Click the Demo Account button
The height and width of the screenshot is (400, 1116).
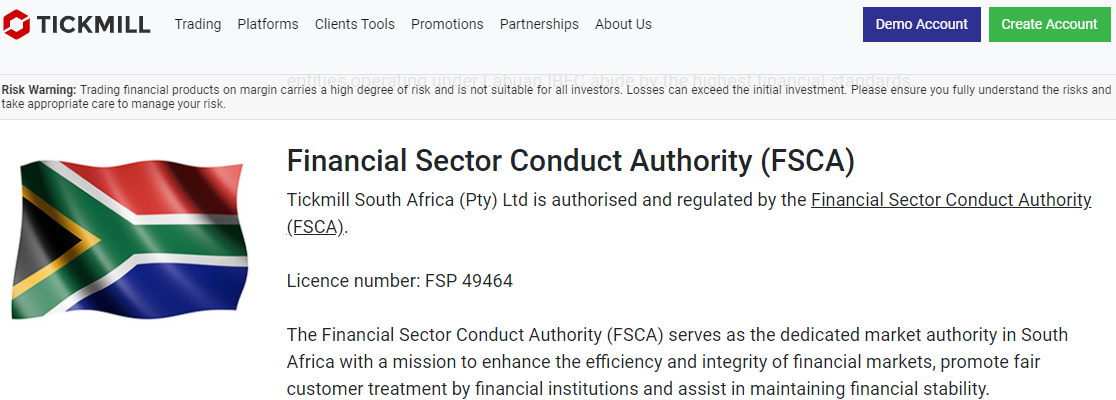922,24
